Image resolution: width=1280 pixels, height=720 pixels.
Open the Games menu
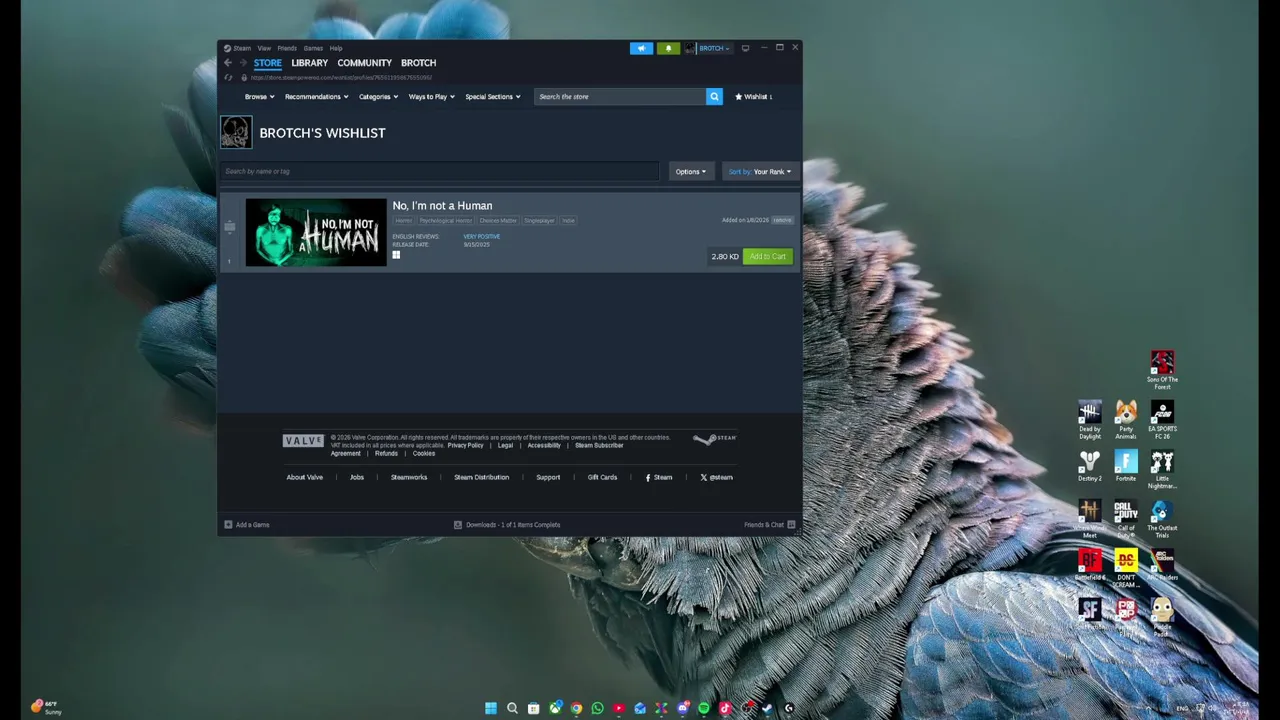(313, 48)
